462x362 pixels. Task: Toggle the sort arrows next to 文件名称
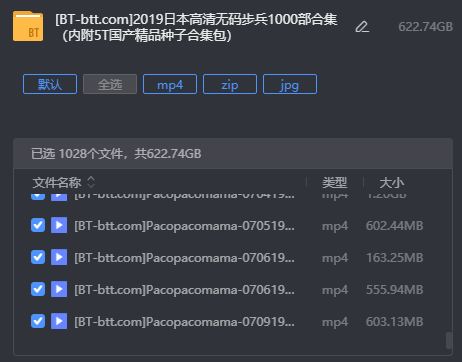tap(91, 182)
